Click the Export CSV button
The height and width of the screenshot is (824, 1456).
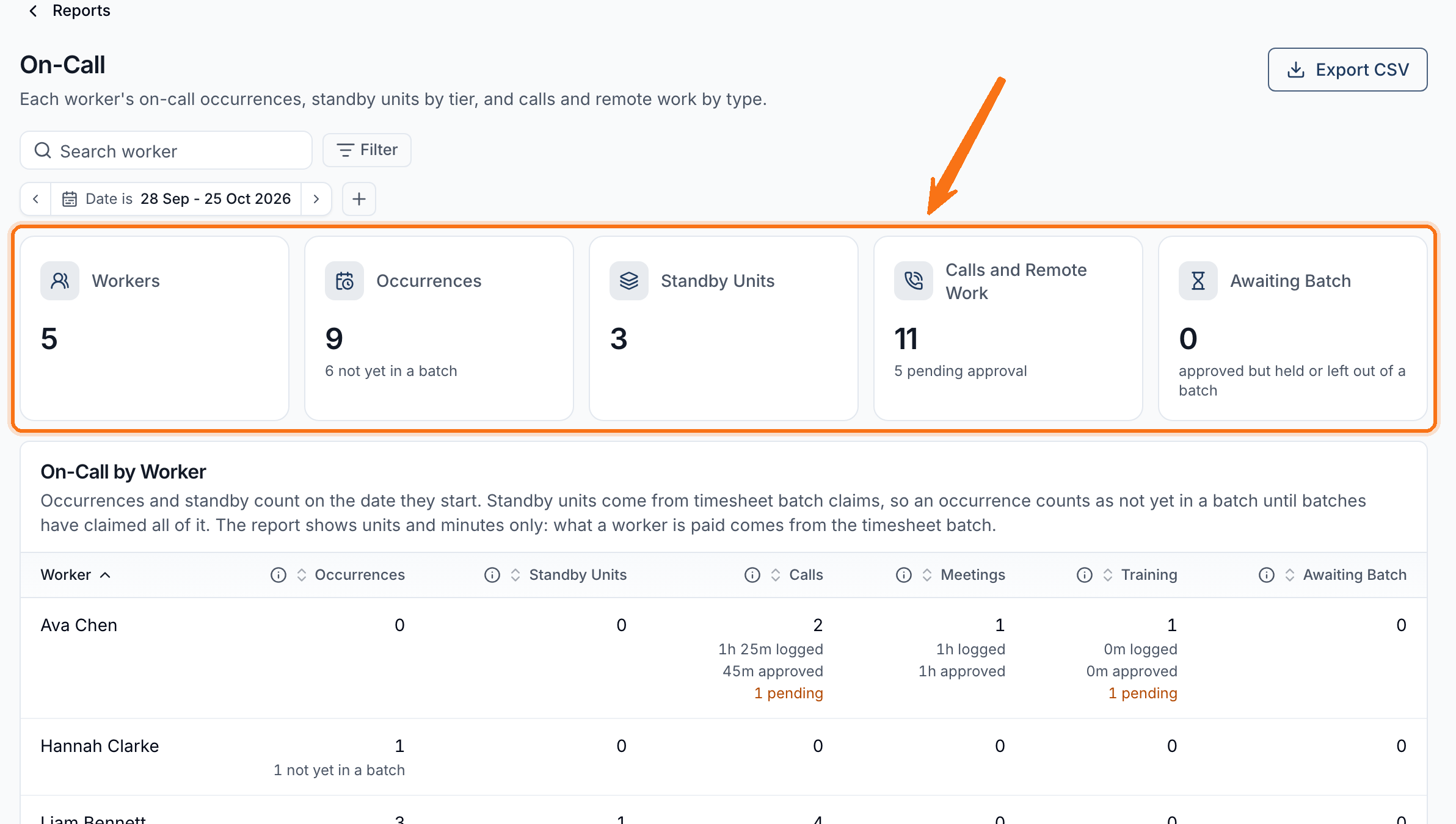point(1347,70)
